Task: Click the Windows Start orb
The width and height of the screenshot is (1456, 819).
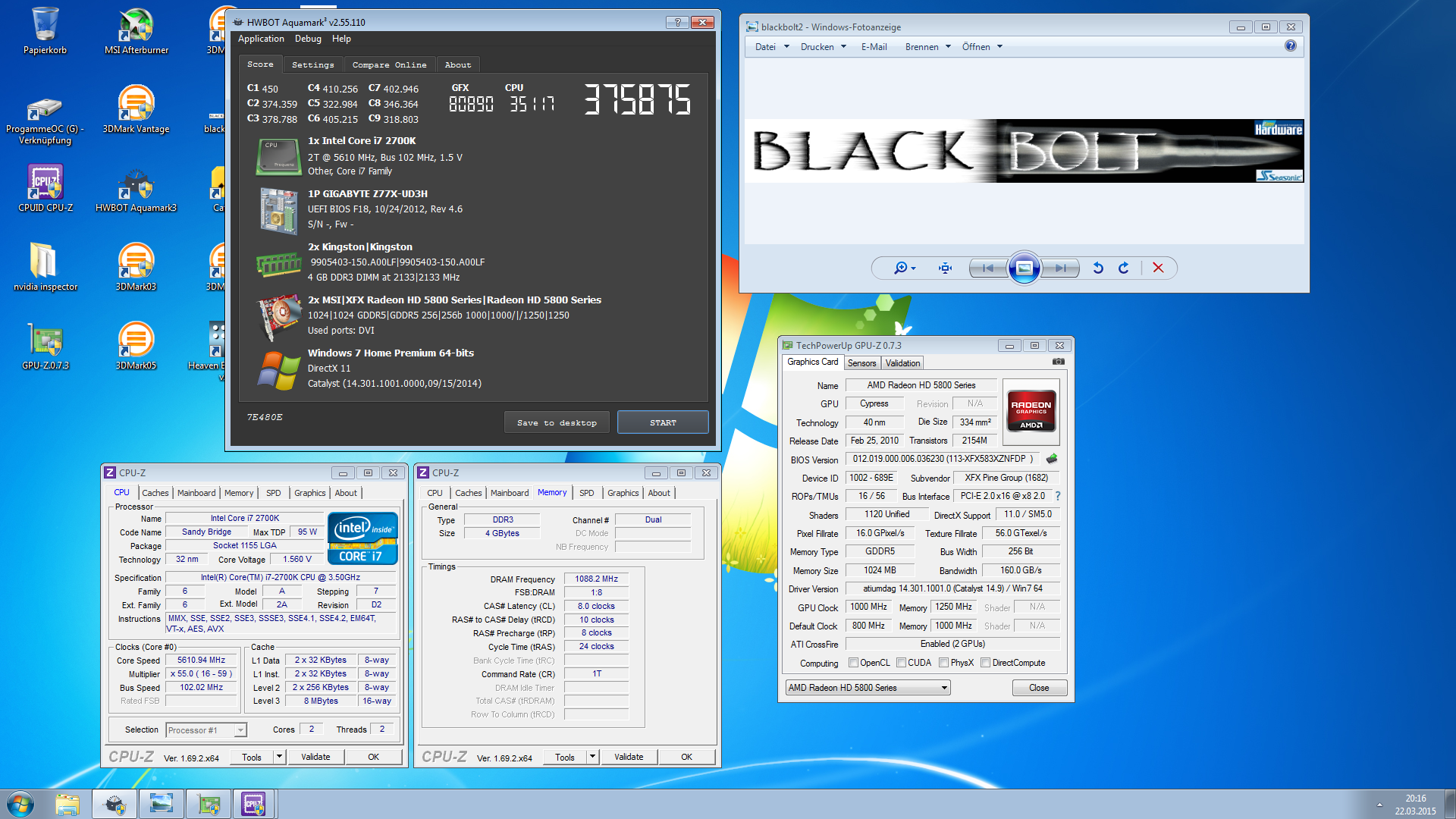Action: pos(20,804)
